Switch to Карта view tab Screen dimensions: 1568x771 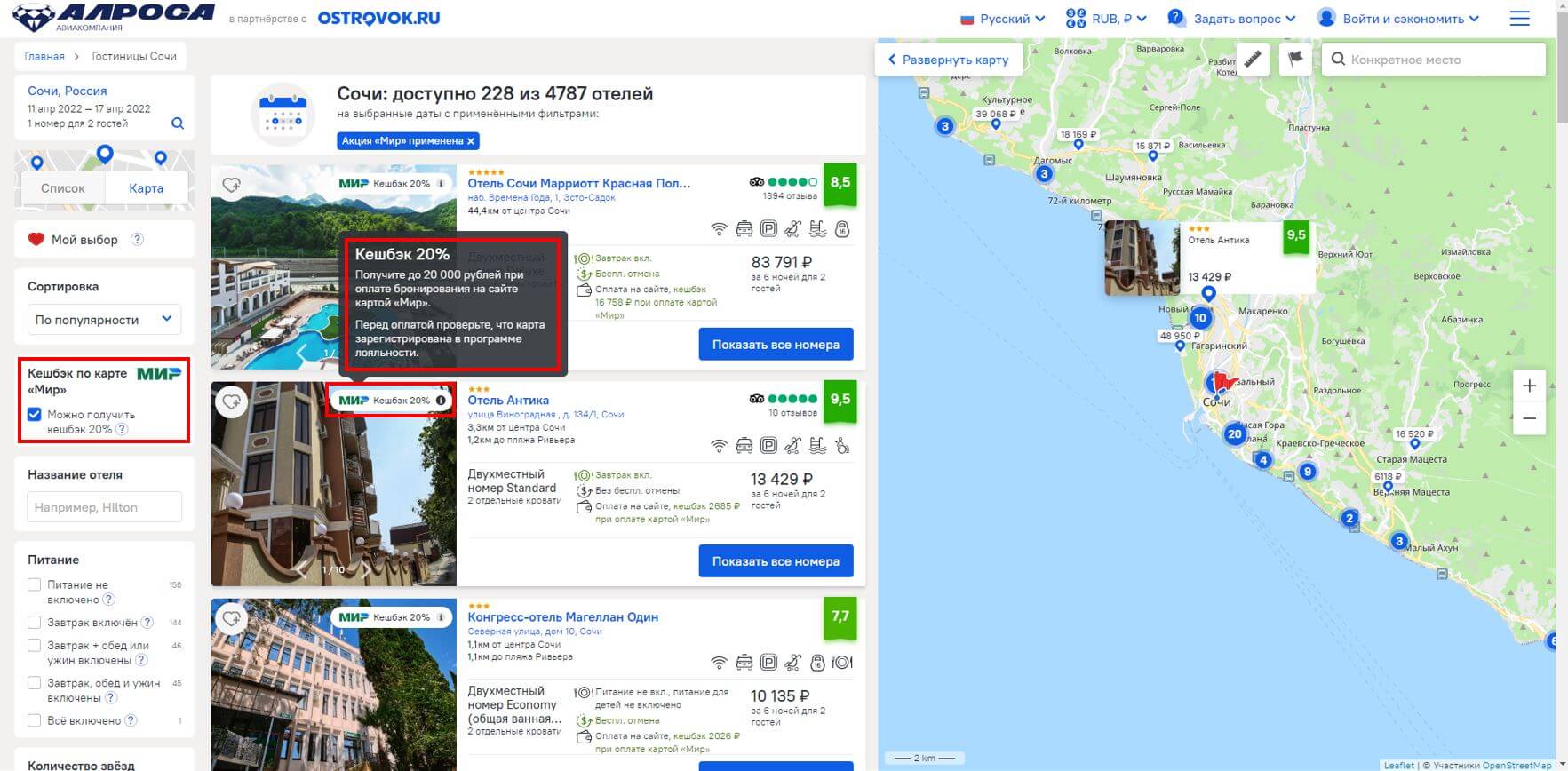(146, 188)
